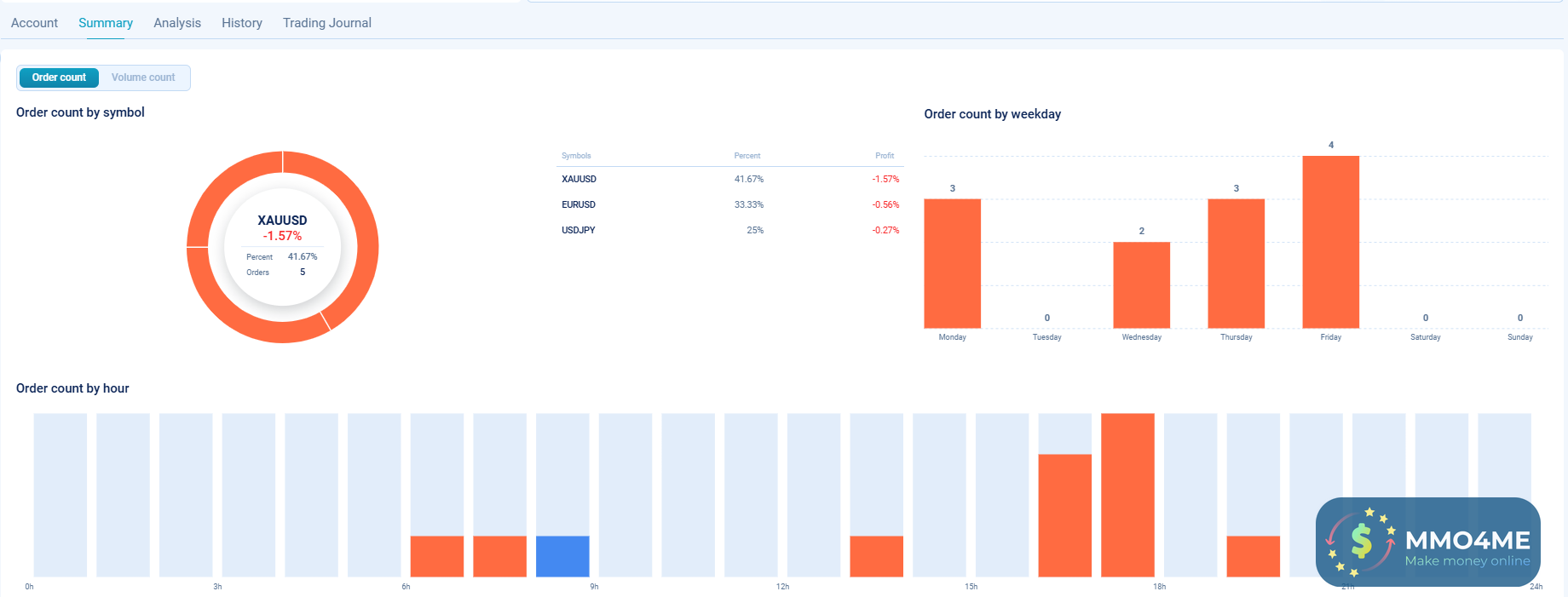Click the 18h axis label on hourly chart

(x=1159, y=587)
